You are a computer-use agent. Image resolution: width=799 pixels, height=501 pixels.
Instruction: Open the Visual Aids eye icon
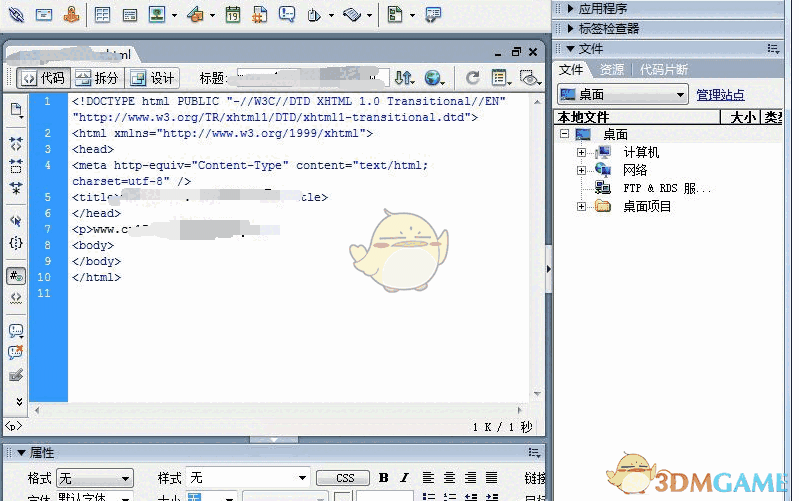point(530,78)
